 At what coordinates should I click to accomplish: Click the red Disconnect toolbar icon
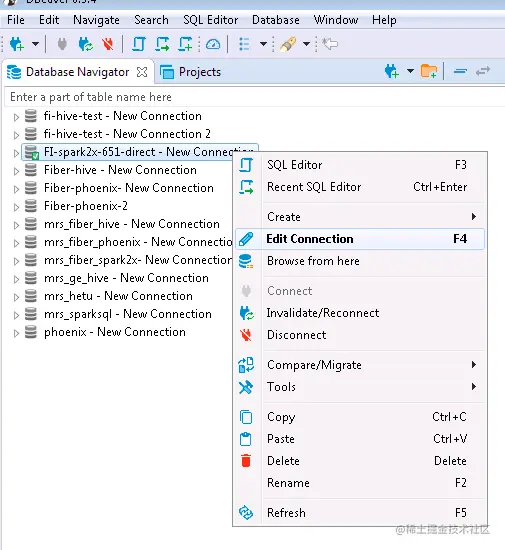[x=108, y=44]
